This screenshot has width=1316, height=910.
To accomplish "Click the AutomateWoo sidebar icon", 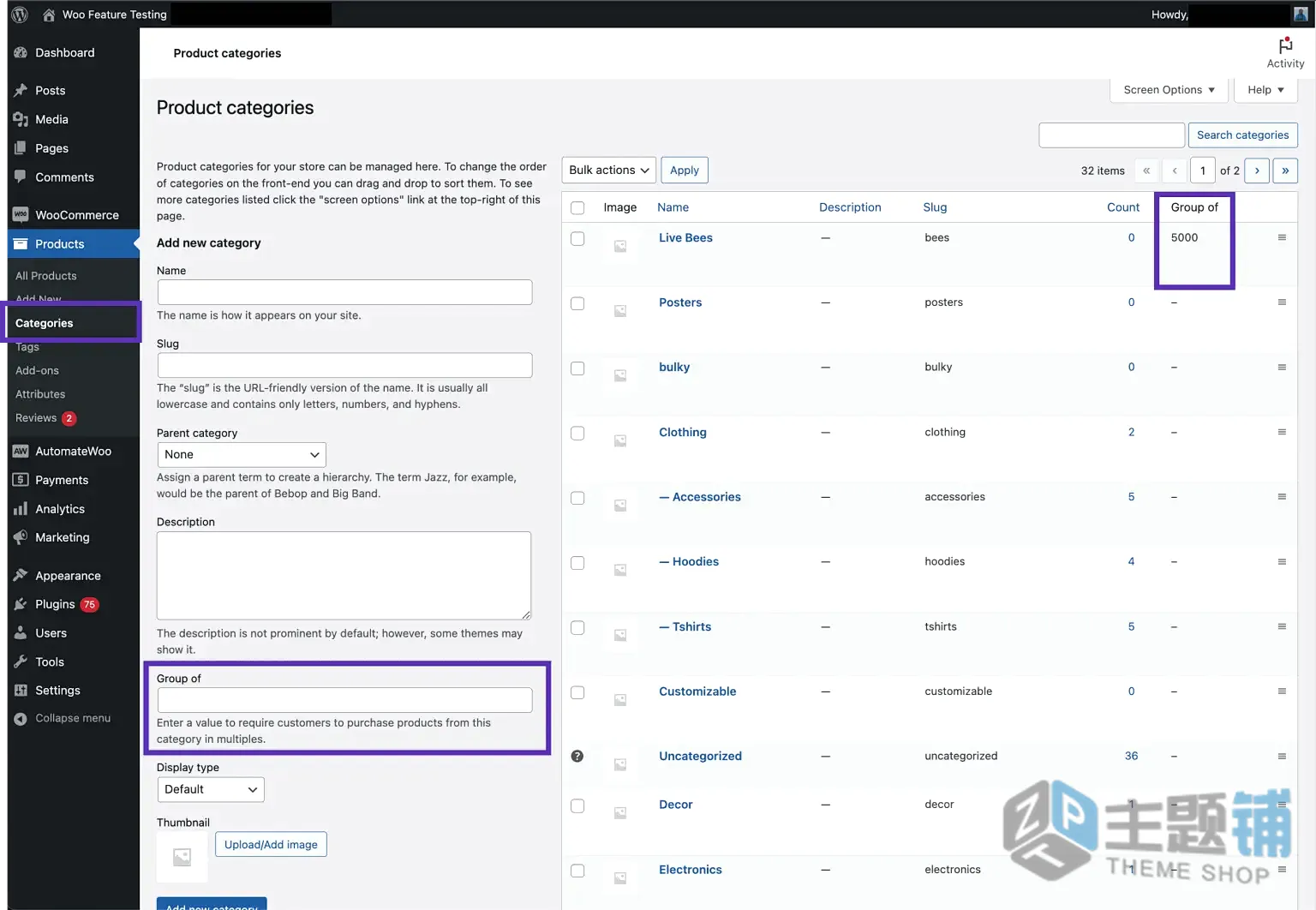I will [21, 451].
